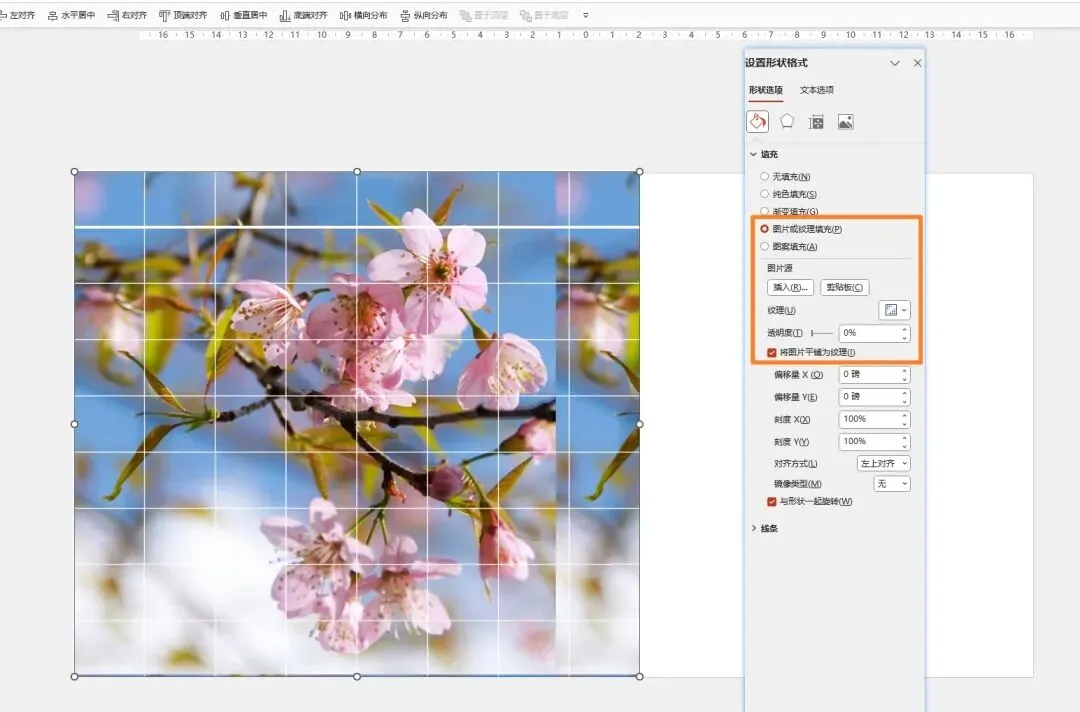This screenshot has width=1080, height=712.
Task: Click the greyed 置于底层 send-to-back icon
Action: [x=526, y=15]
